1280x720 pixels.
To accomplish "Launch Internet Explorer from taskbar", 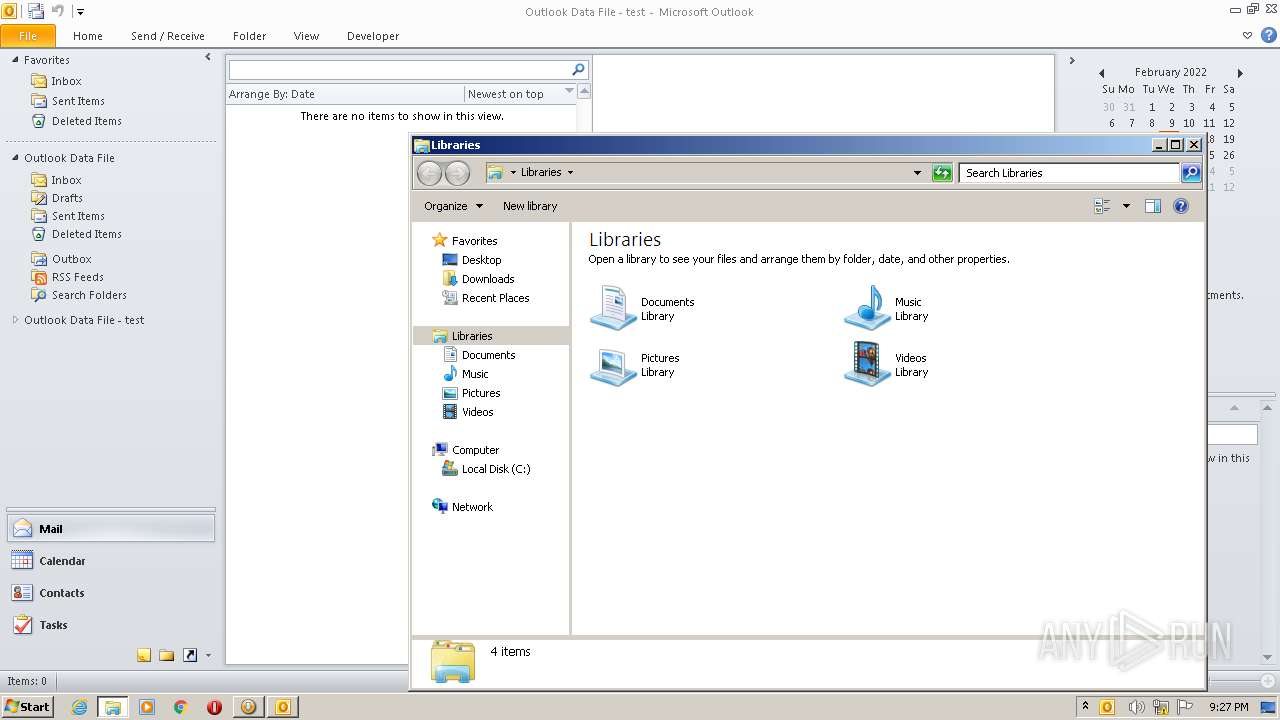I will click(x=79, y=707).
